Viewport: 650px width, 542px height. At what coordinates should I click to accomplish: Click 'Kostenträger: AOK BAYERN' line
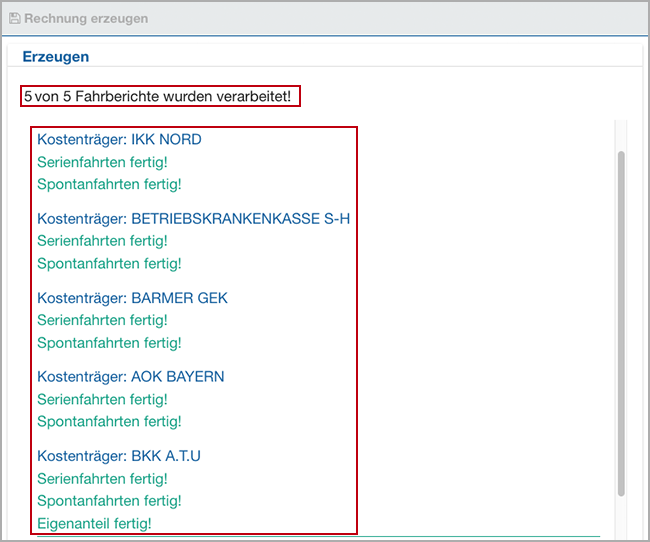(x=131, y=377)
